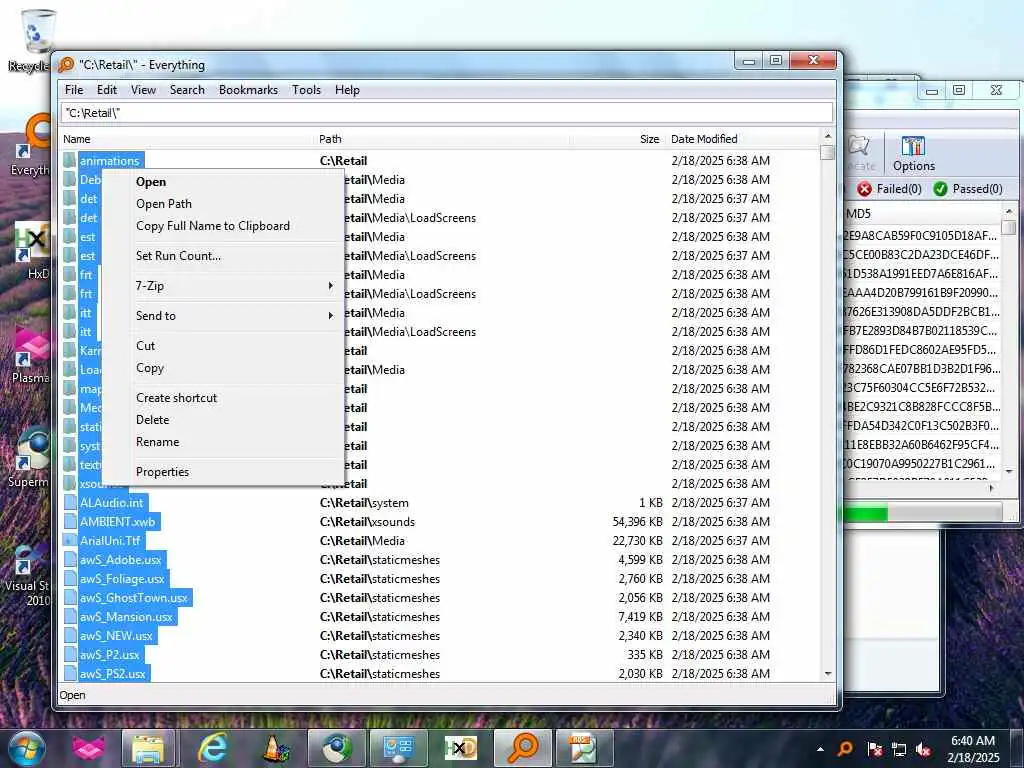Choose Open in the context menu
Viewport: 1024px width, 768px height.
[x=222, y=182]
